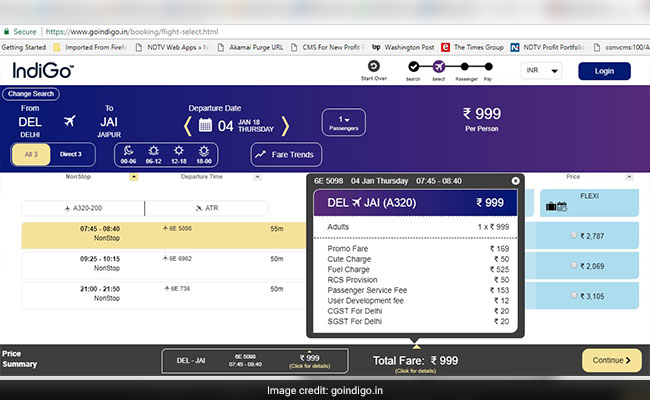Close the fare details popup
The image size is (650, 400).
tap(515, 181)
